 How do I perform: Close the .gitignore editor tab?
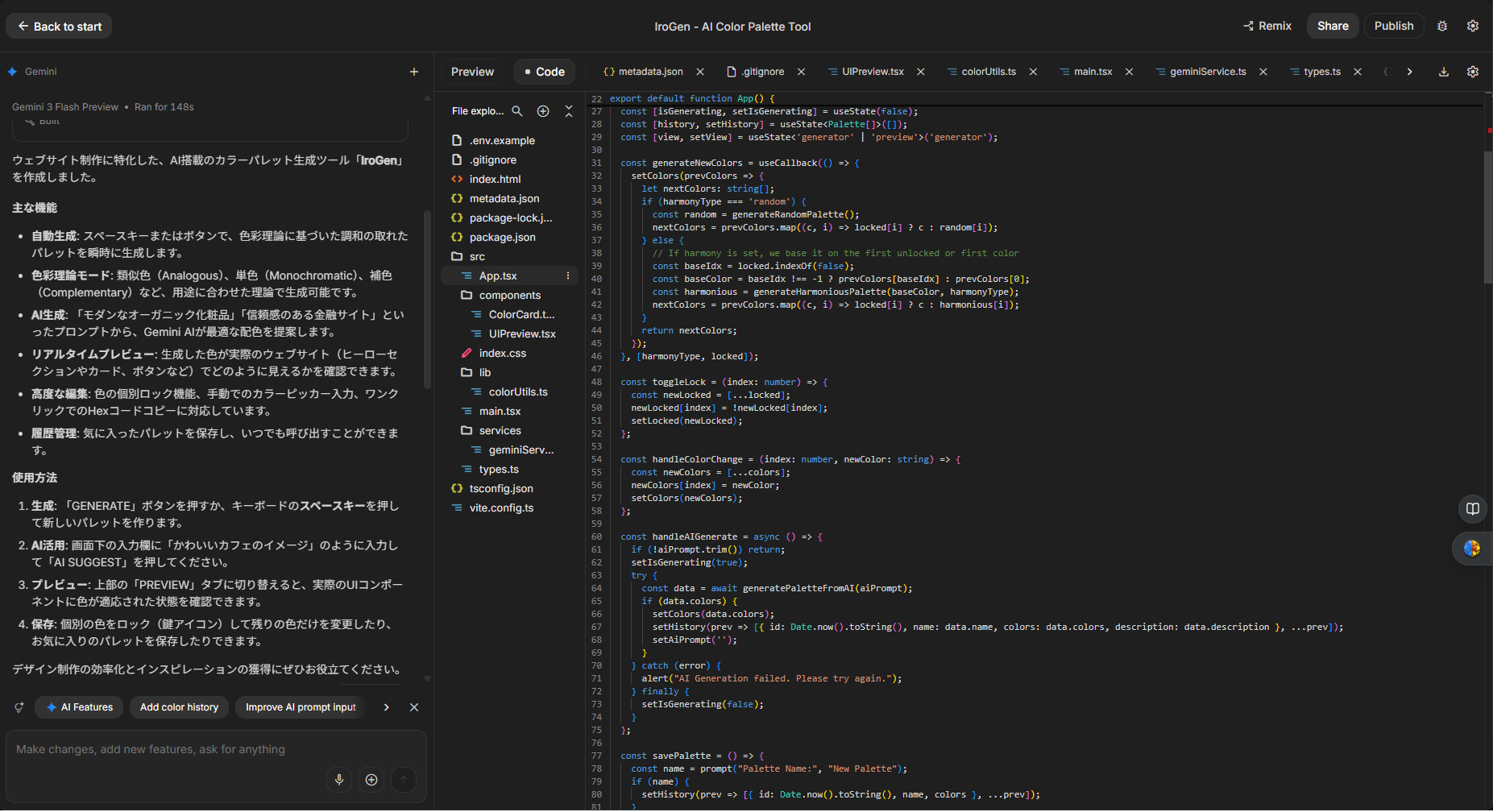pos(802,72)
